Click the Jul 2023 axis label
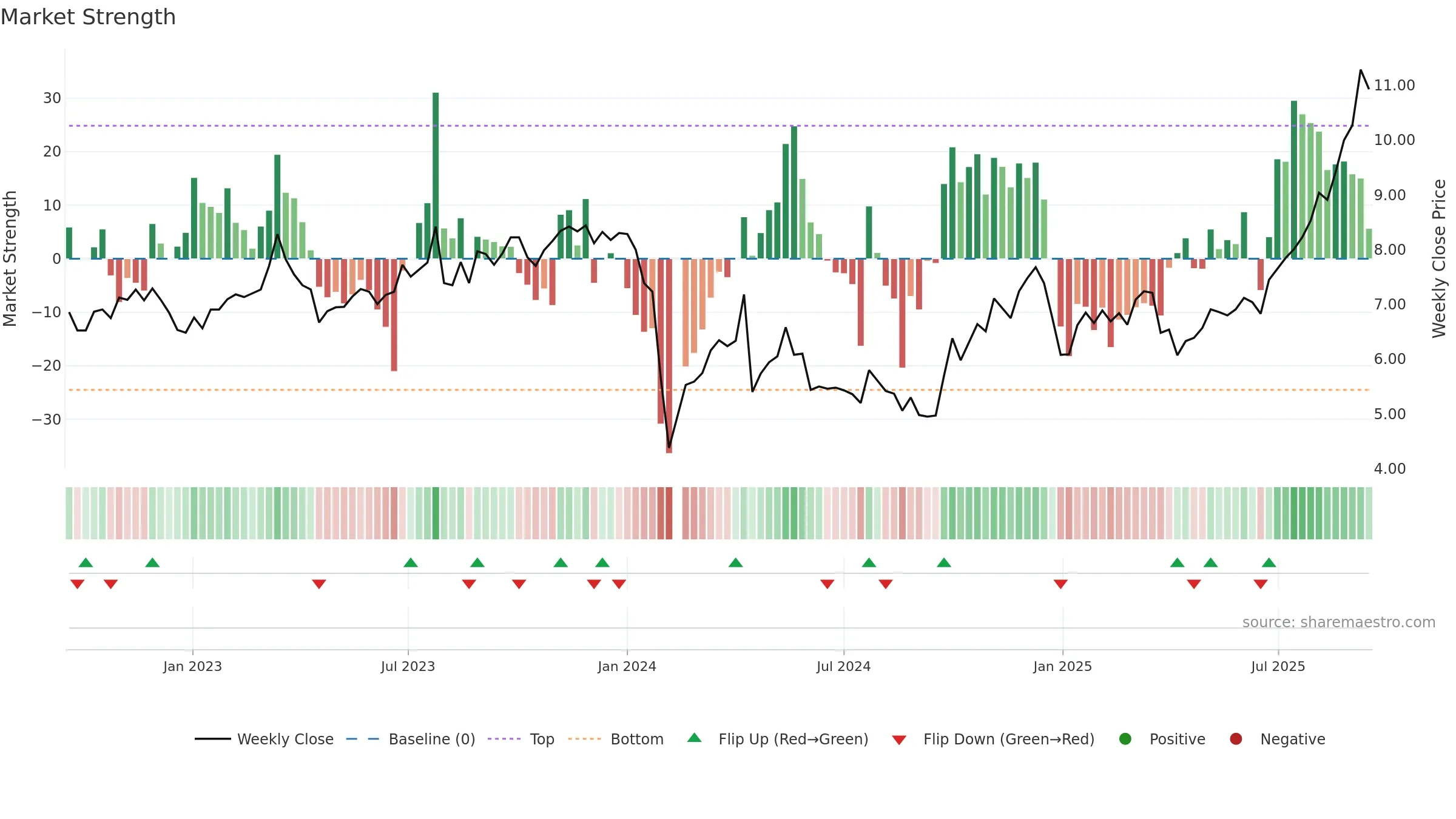This screenshot has width=1456, height=819. 408,666
